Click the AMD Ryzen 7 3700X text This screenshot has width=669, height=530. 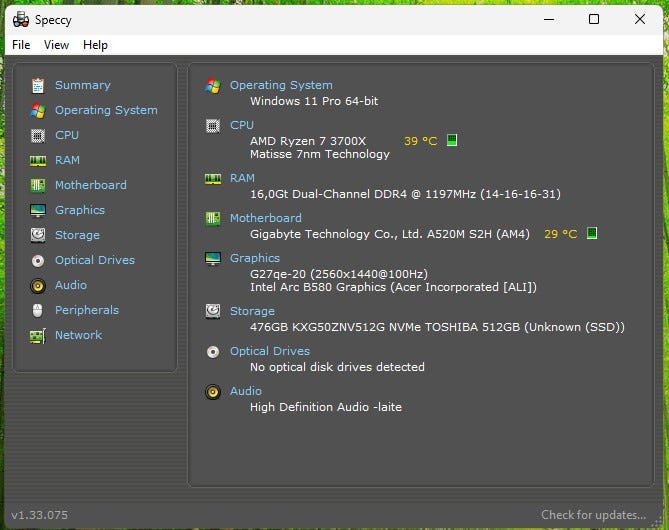click(308, 141)
